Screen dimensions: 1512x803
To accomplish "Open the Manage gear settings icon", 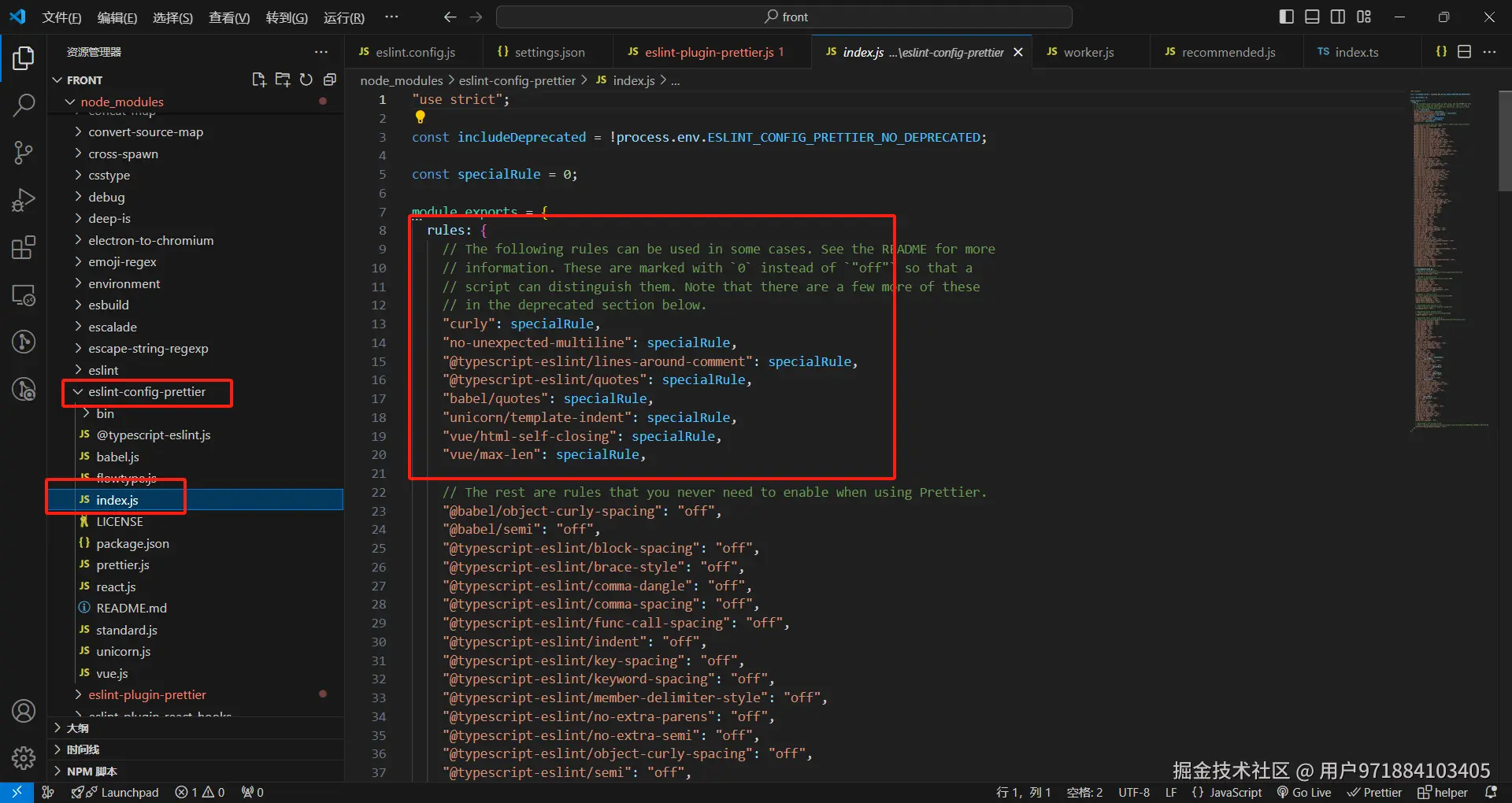I will tap(24, 757).
